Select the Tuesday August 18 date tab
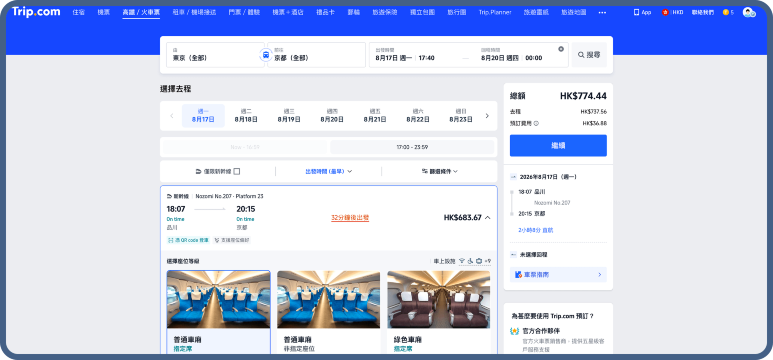The image size is (773, 360). (246, 116)
